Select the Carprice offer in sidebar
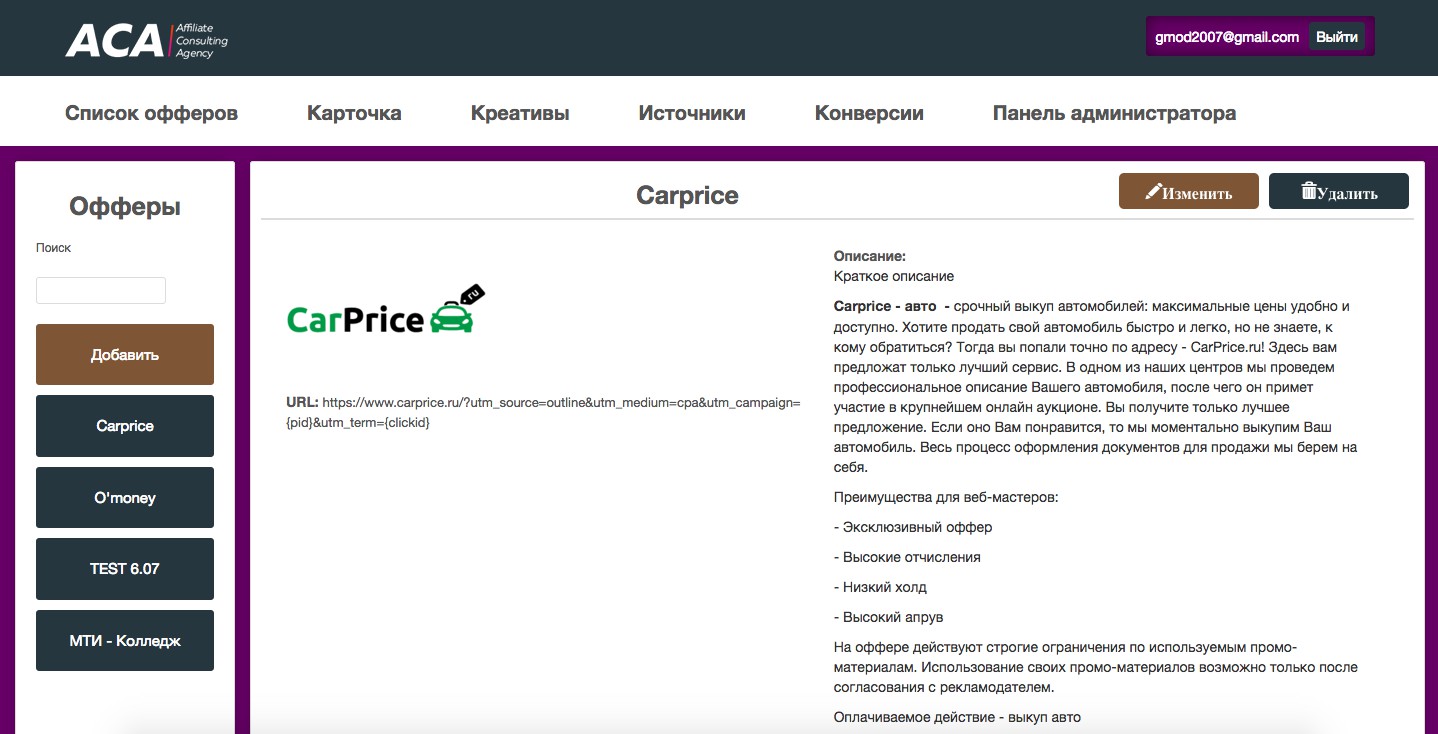Image resolution: width=1438 pixels, height=734 pixels. pyautogui.click(x=125, y=426)
